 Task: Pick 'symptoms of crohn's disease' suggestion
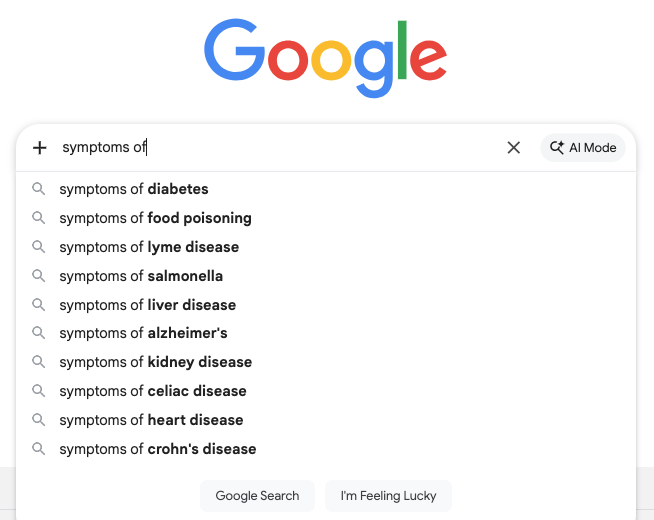tap(158, 449)
